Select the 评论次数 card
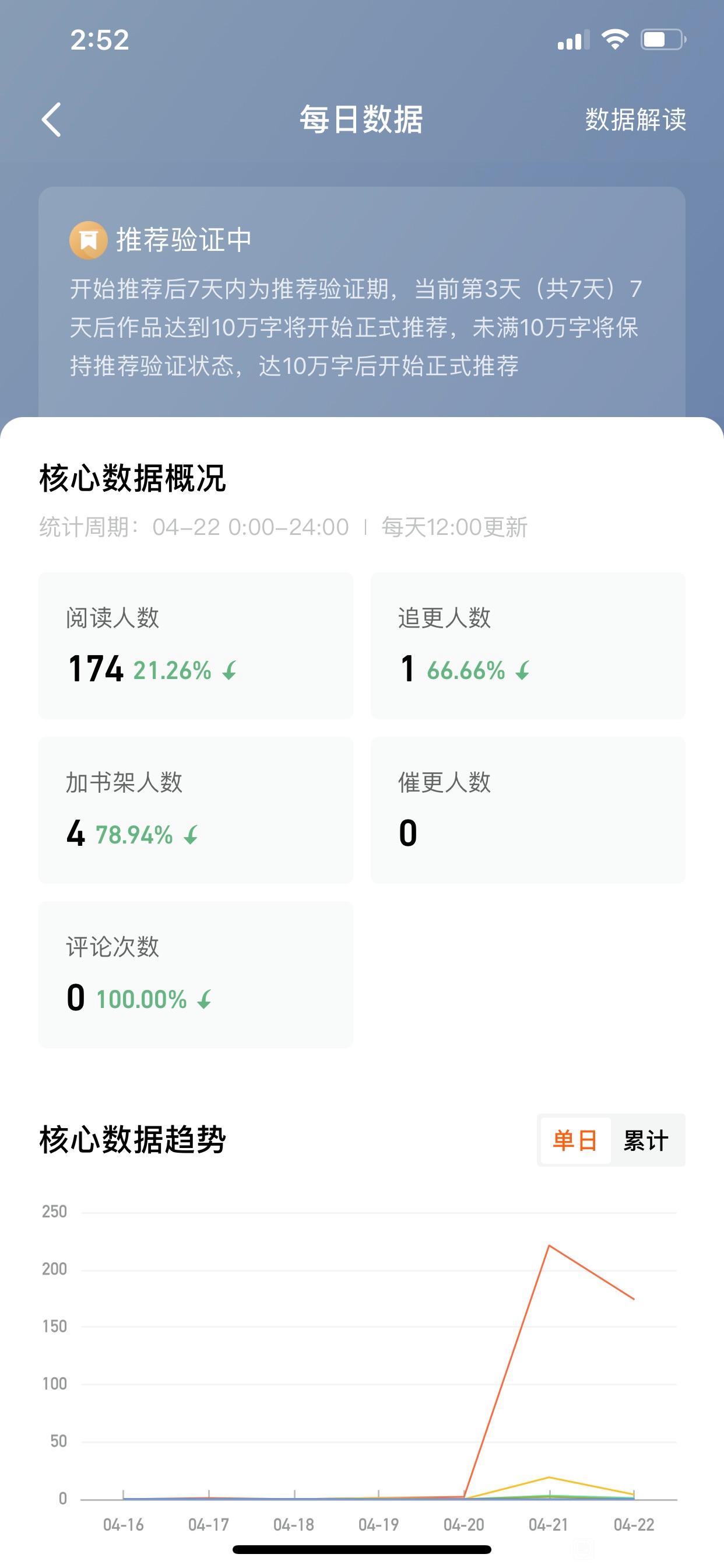This screenshot has height=1568, width=724. coord(196,975)
